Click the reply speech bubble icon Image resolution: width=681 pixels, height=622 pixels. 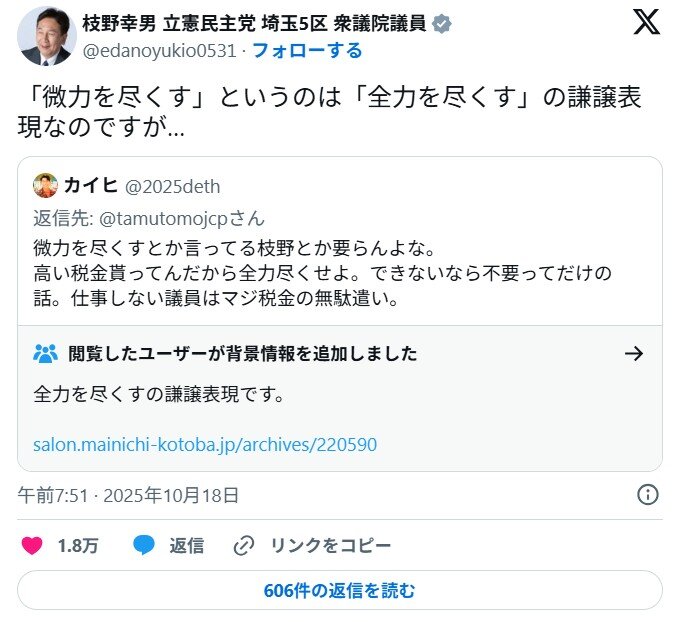tap(144, 546)
